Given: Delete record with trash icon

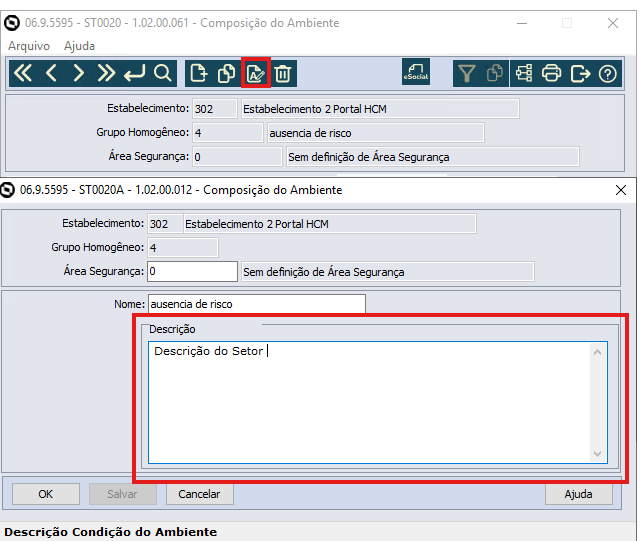Looking at the screenshot, I should click(x=283, y=73).
